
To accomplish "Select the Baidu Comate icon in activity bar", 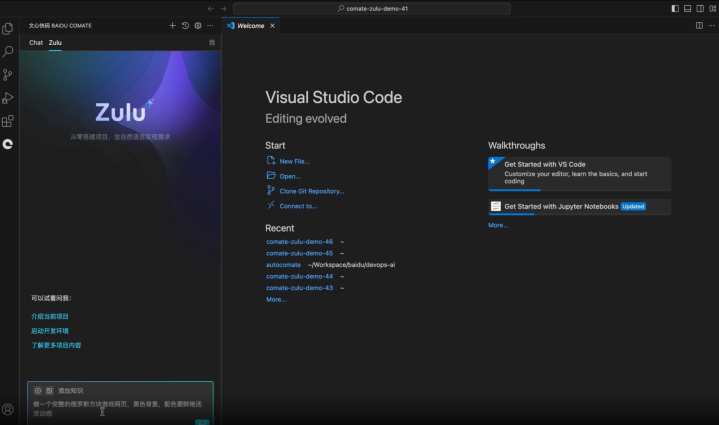I will 8,144.
